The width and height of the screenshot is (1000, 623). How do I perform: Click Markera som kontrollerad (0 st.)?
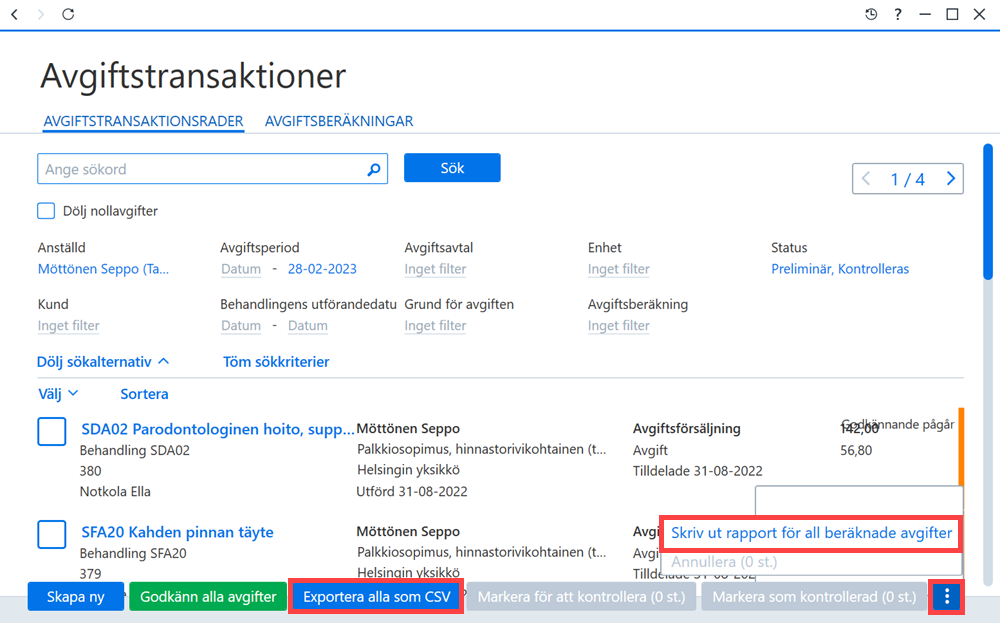point(814,597)
